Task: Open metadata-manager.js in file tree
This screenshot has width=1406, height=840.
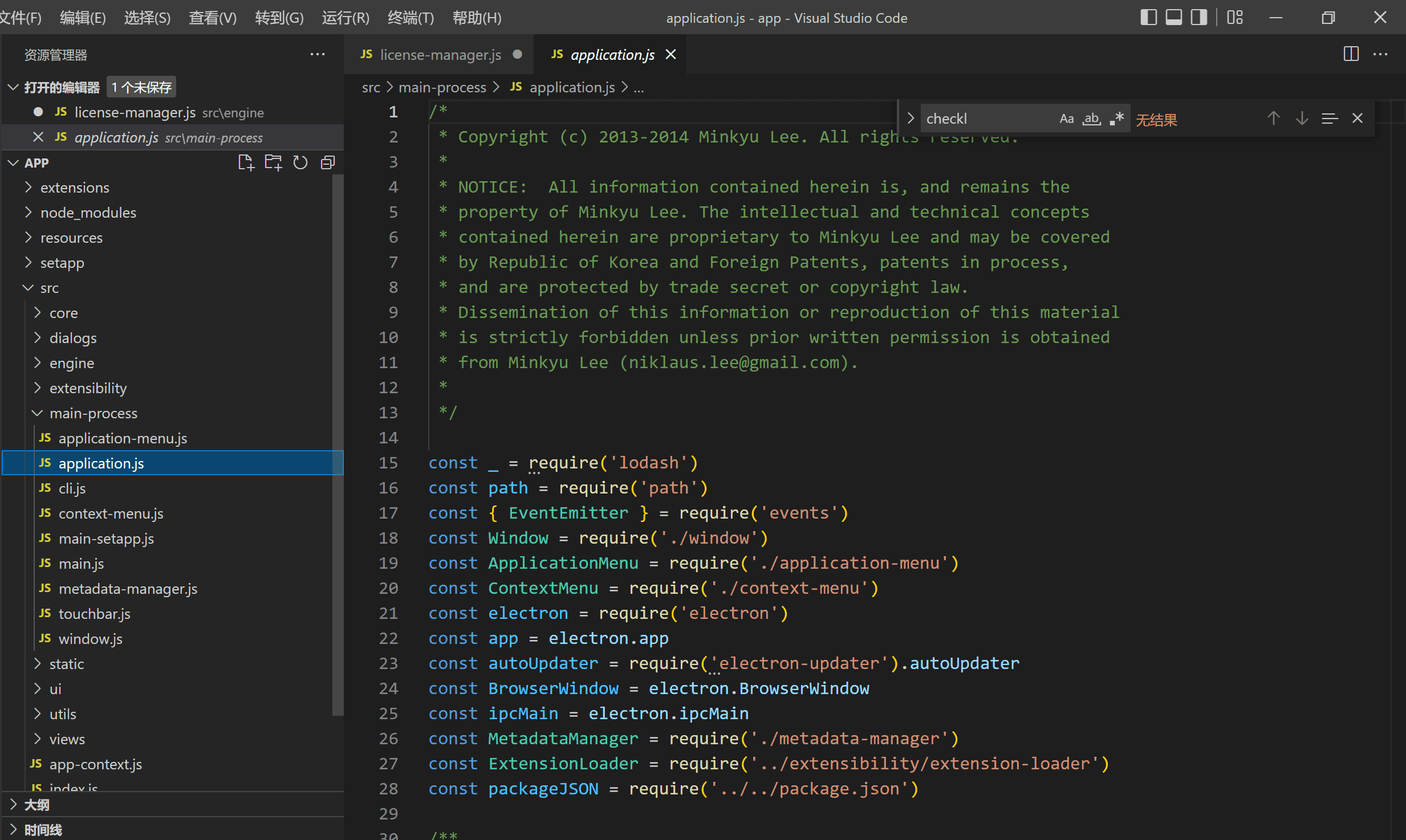Action: (128, 589)
